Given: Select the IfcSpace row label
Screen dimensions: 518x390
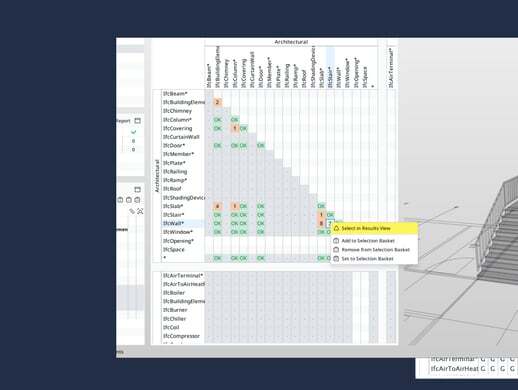Looking at the screenshot, I should (x=173, y=250).
